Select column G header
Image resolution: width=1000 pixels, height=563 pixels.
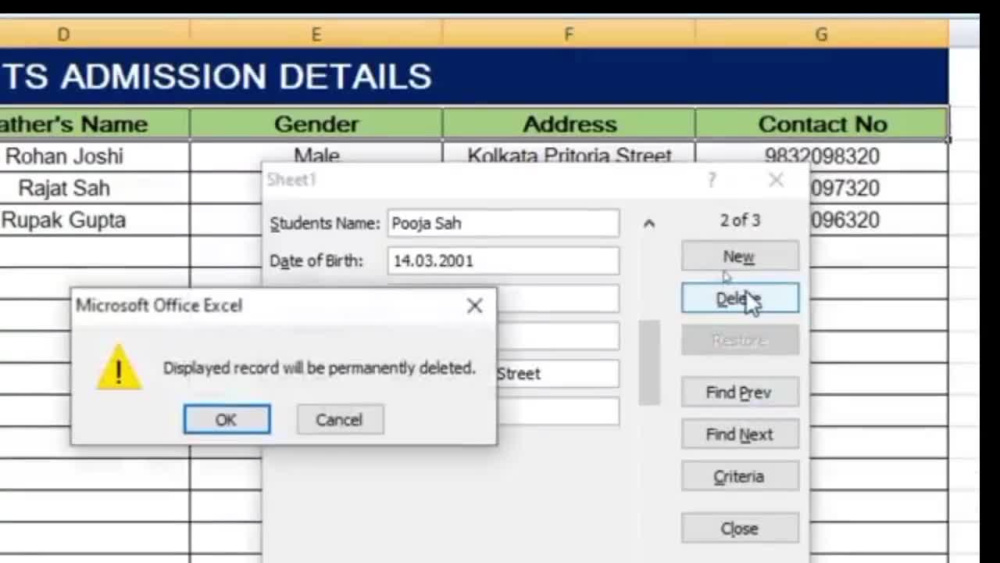click(821, 34)
